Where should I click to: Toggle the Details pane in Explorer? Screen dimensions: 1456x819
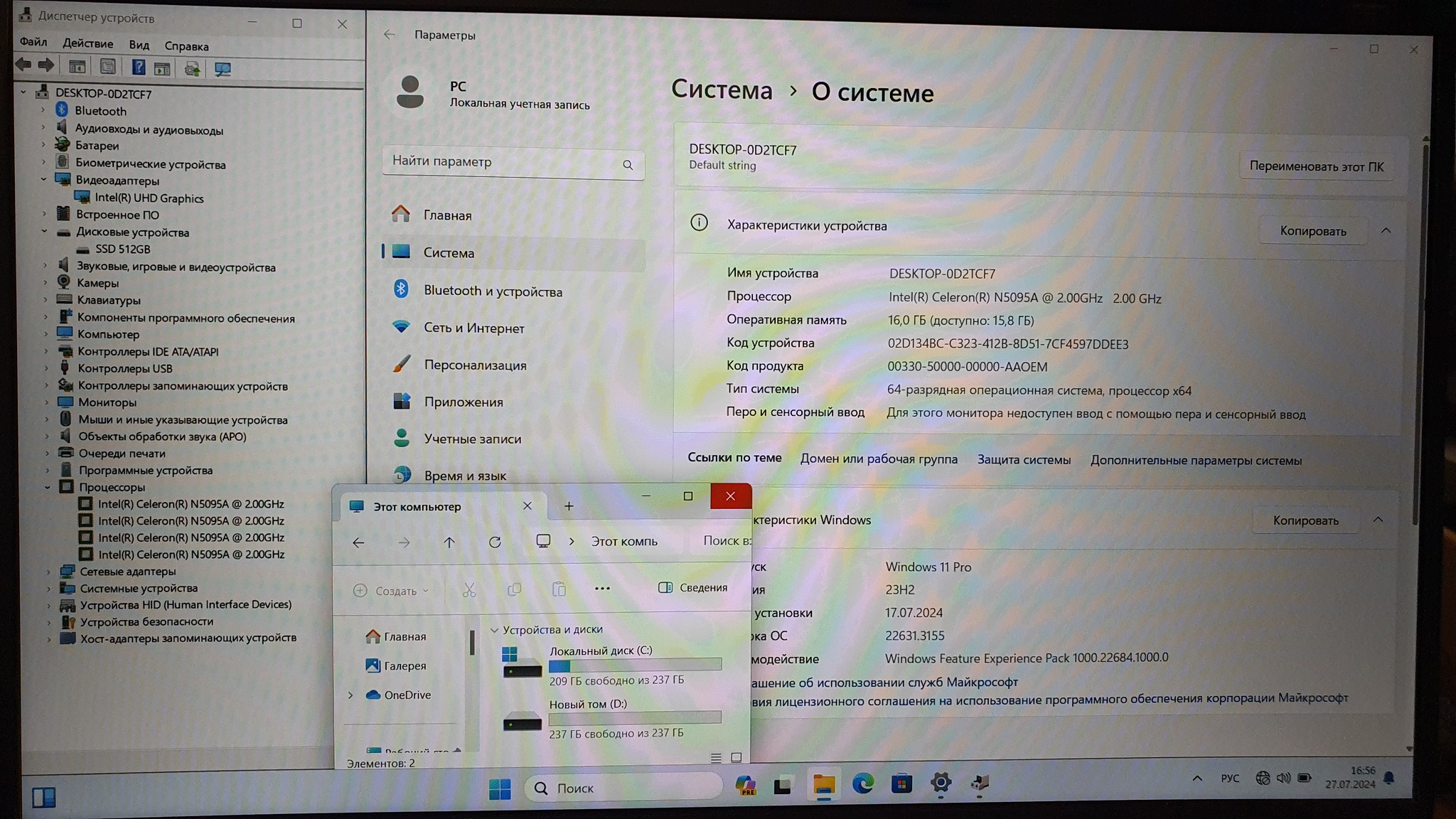pyautogui.click(x=692, y=587)
